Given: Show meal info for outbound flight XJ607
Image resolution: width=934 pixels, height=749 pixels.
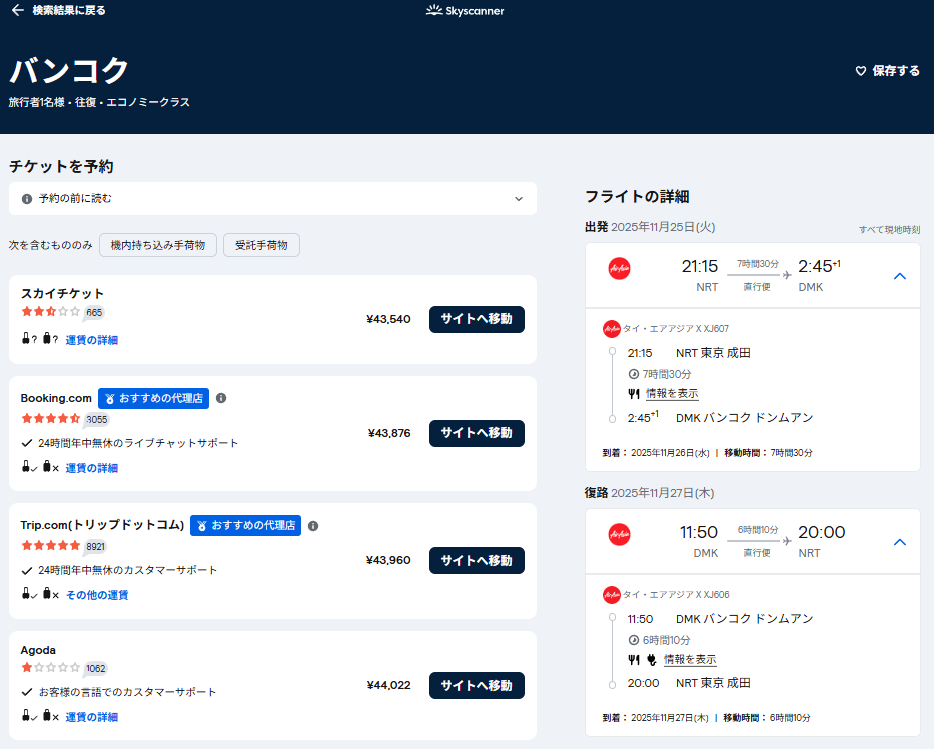Looking at the screenshot, I should click(671, 394).
